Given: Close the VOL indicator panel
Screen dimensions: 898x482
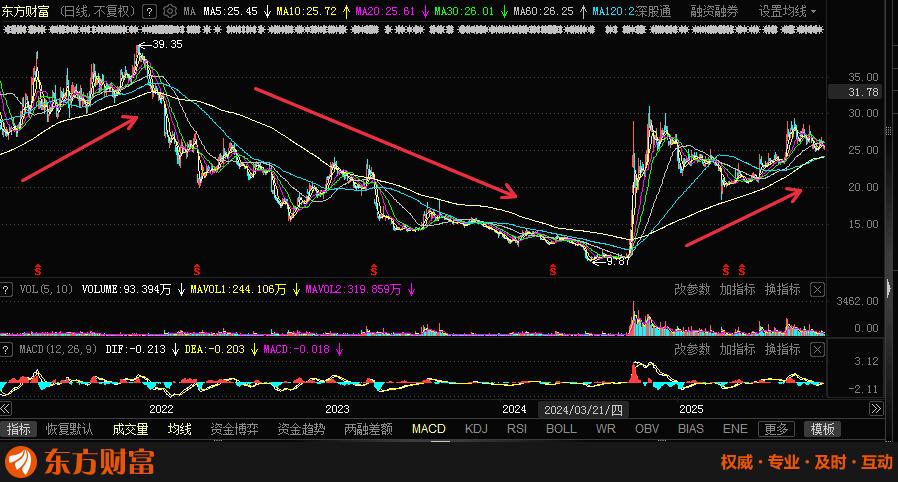Looking at the screenshot, I should [817, 290].
